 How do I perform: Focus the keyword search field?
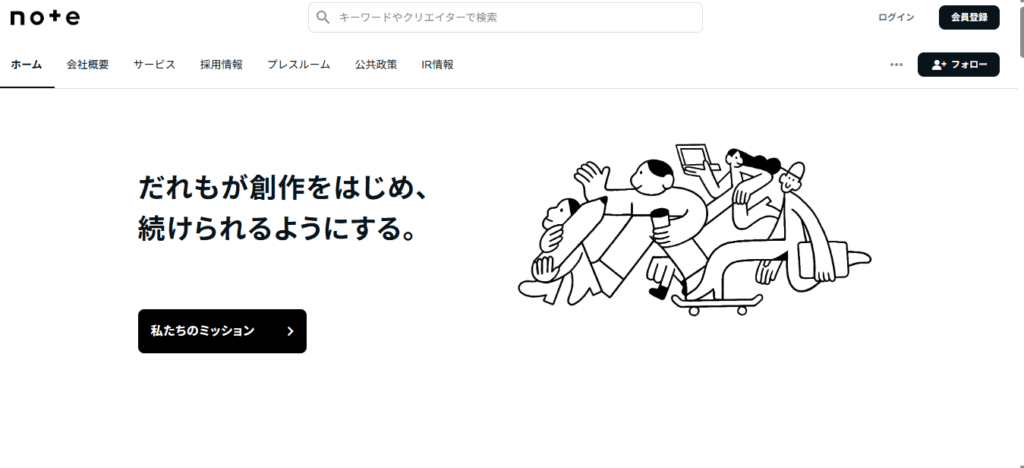(x=505, y=18)
